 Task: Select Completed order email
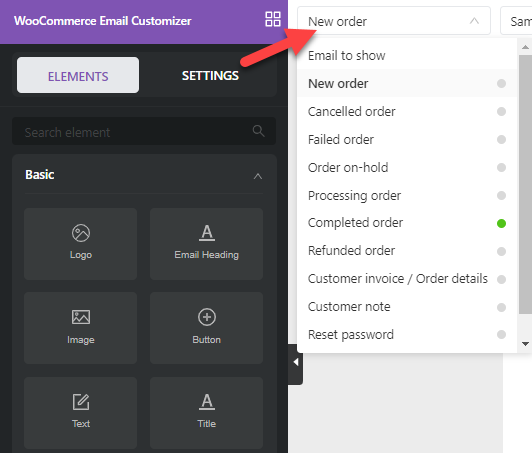click(x=406, y=223)
